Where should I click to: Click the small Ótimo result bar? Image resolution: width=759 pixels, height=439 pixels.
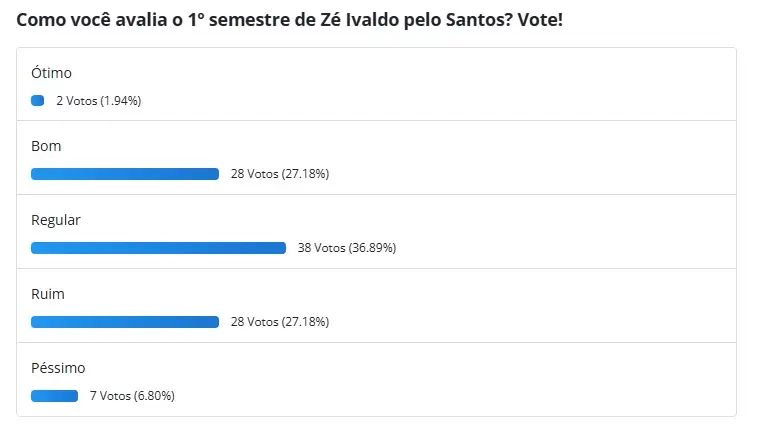tap(38, 100)
